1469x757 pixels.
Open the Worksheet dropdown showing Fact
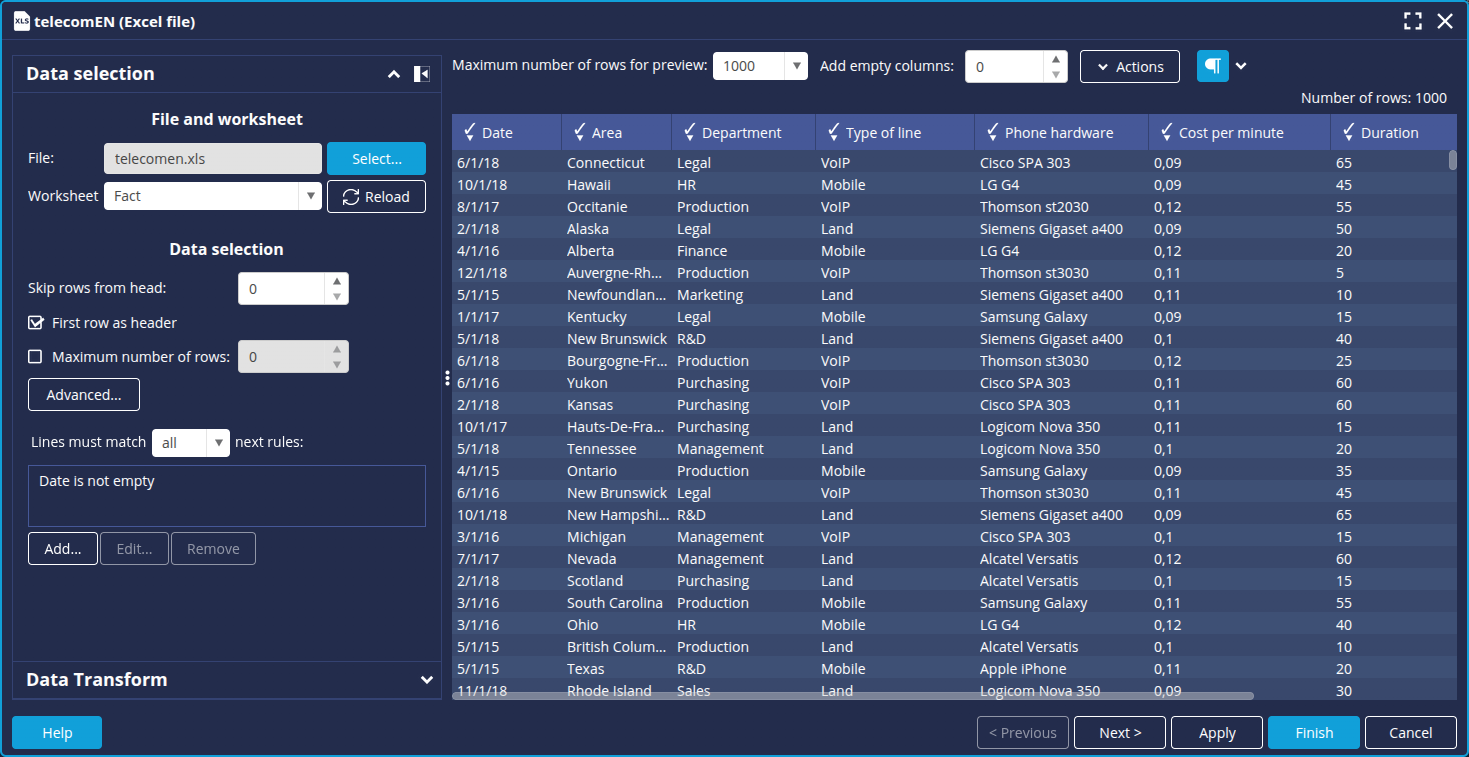point(310,196)
